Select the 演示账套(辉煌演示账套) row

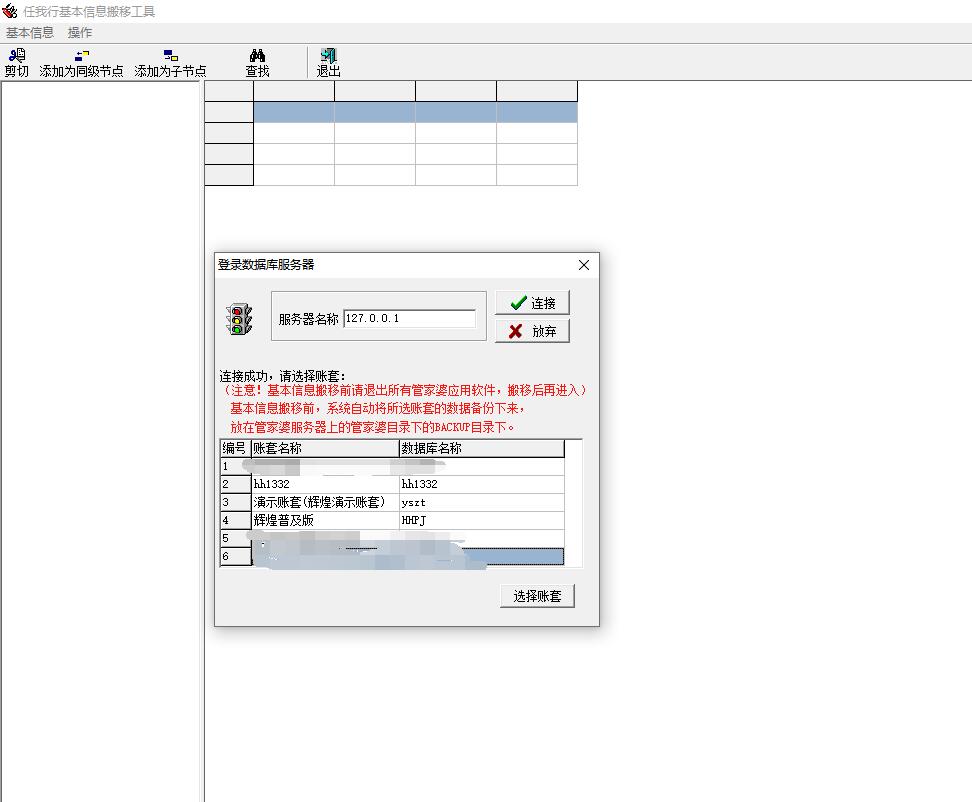pos(325,502)
